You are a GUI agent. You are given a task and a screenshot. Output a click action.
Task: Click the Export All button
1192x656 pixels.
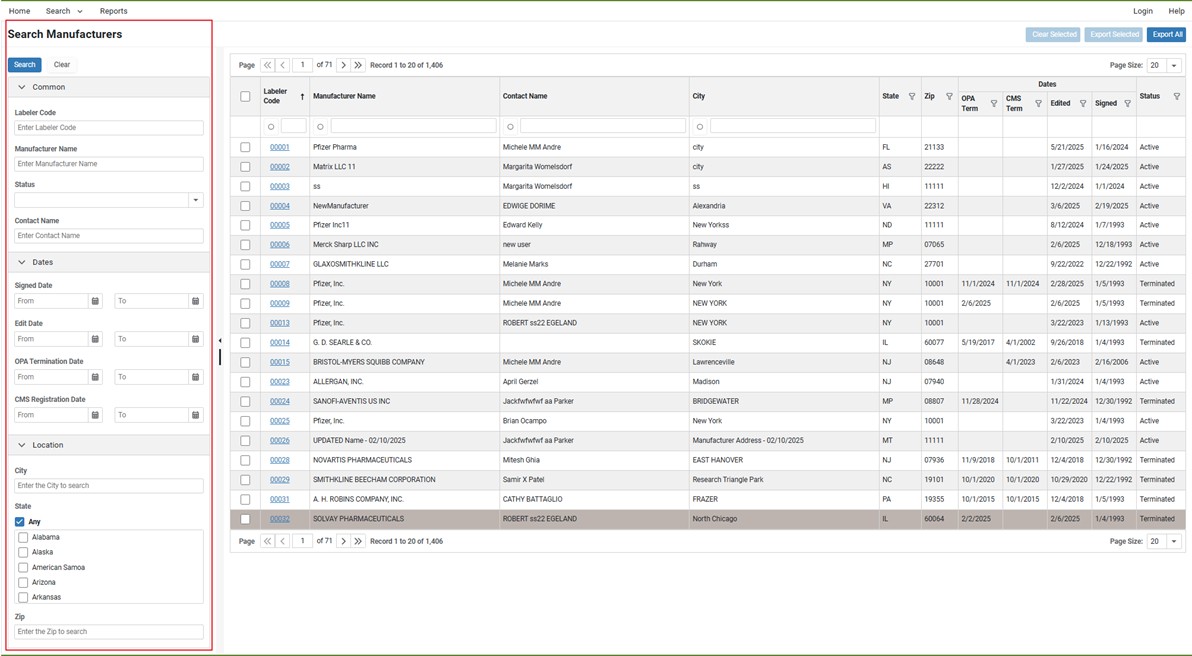coord(1166,35)
